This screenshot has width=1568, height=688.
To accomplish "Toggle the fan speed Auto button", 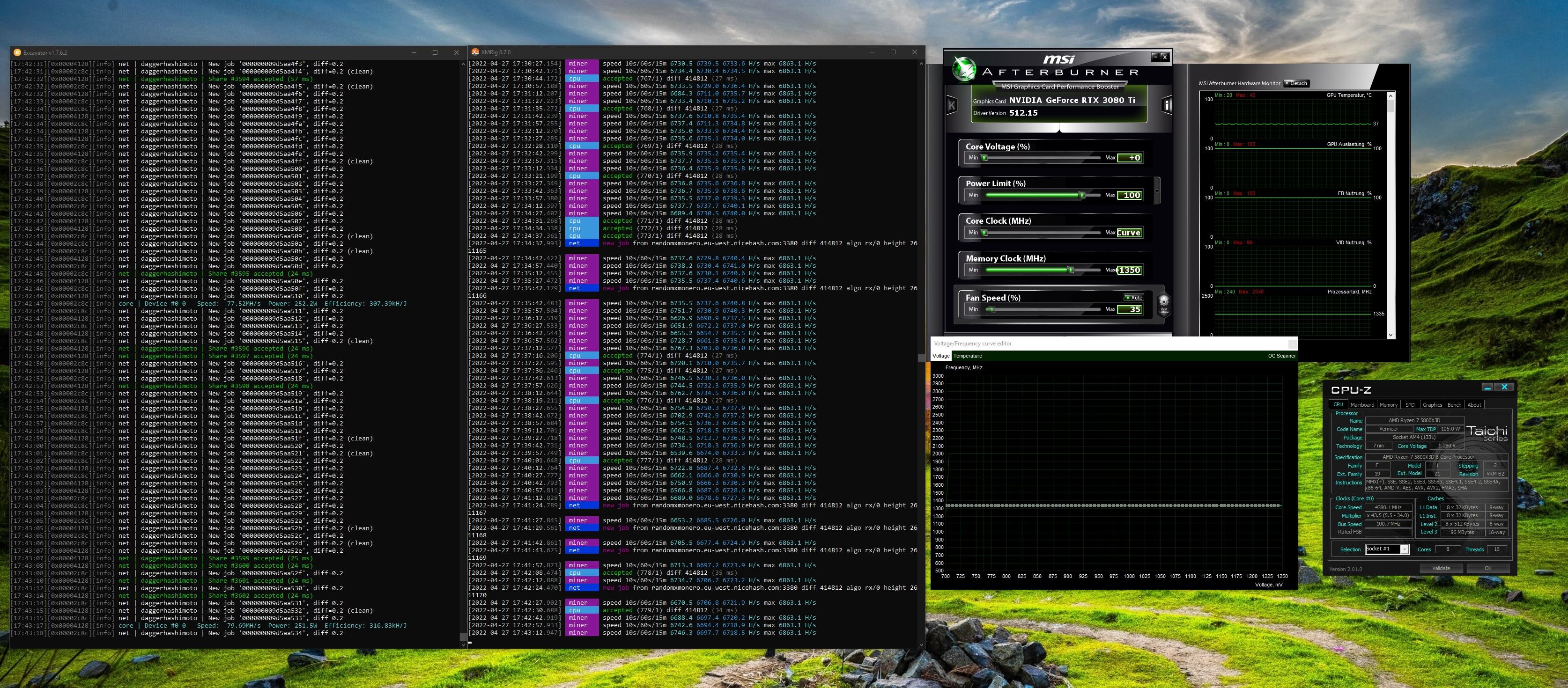I will pos(1133,298).
